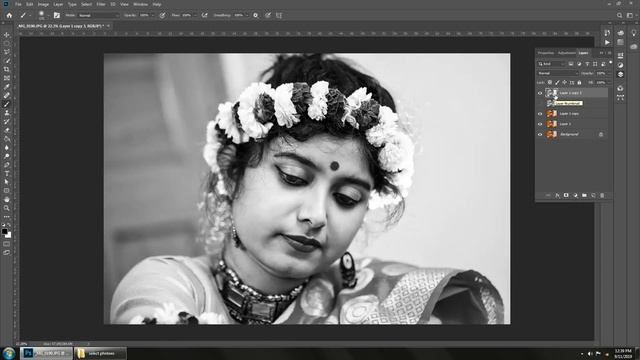Click the foreground color swatch

point(4,231)
